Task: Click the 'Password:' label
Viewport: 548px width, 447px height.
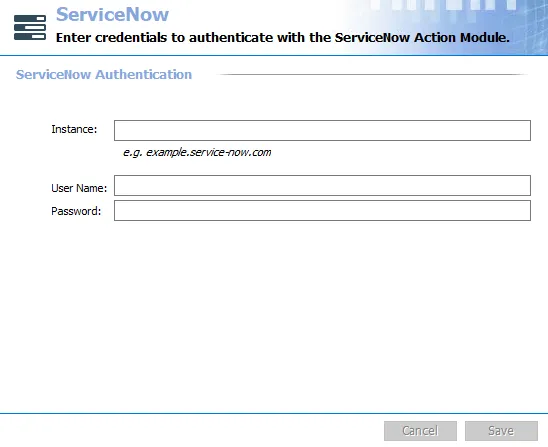Action: 76,211
